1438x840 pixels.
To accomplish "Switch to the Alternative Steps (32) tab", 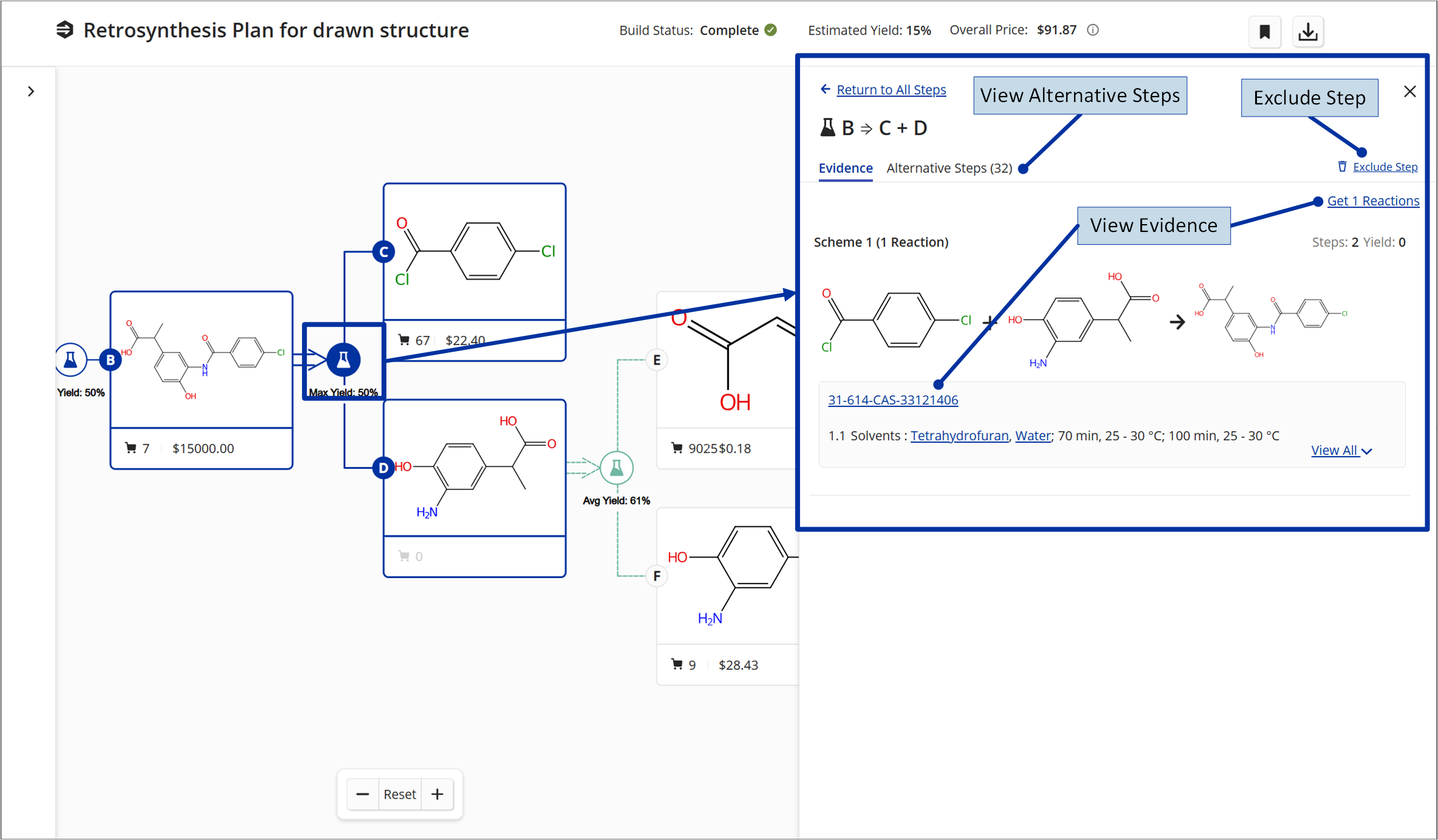I will (x=949, y=168).
